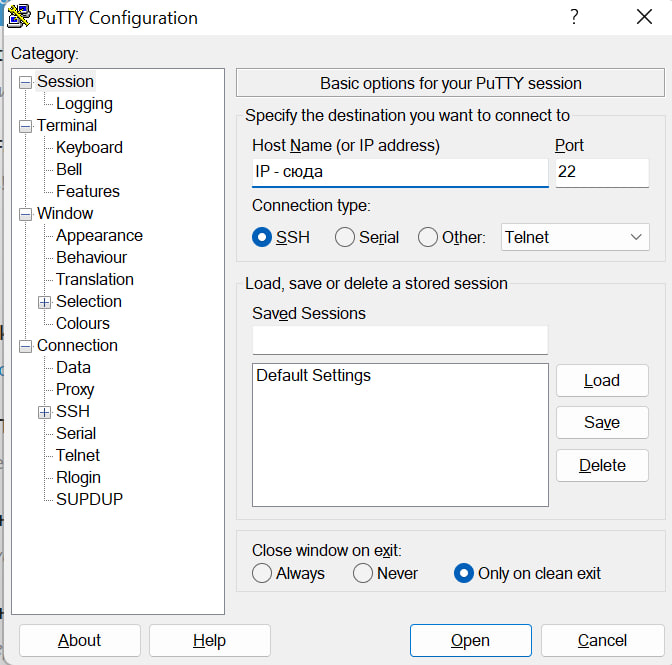
Task: Open the Logging category in tree
Action: pos(84,104)
